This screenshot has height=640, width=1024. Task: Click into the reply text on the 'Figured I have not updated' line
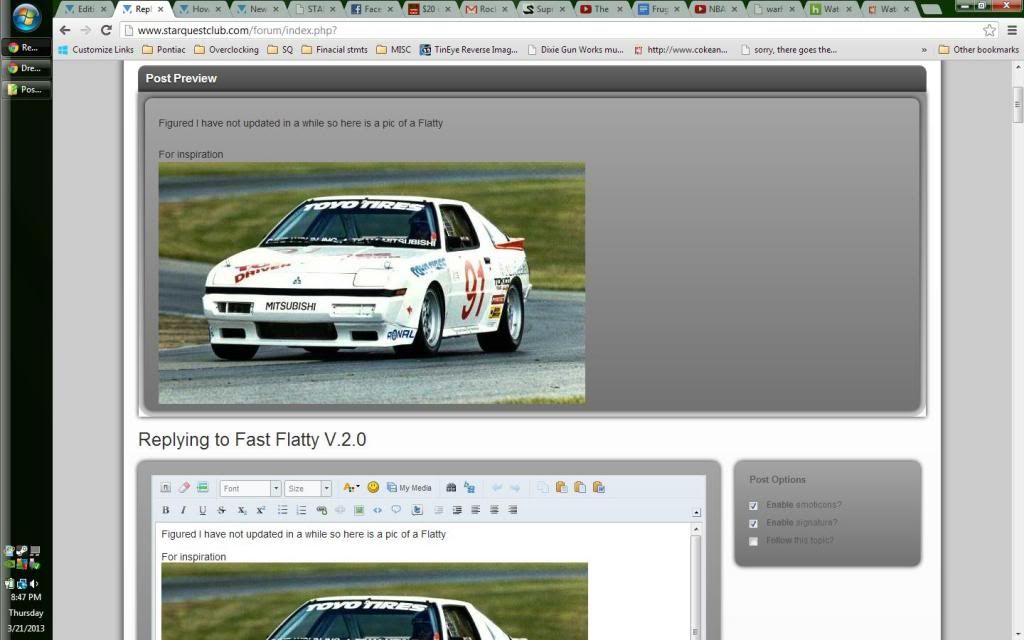303,534
